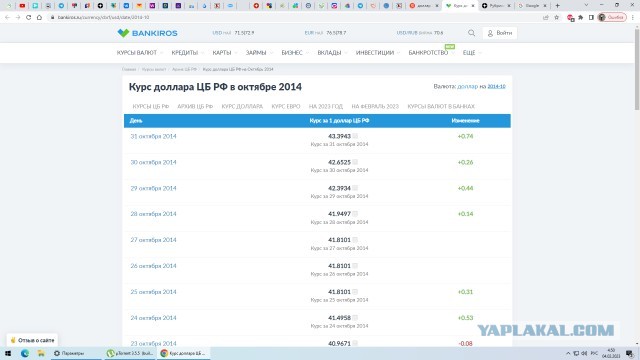640x360 pixels.
Task: Click the page vertical scrollbar thumb
Action: point(637,69)
